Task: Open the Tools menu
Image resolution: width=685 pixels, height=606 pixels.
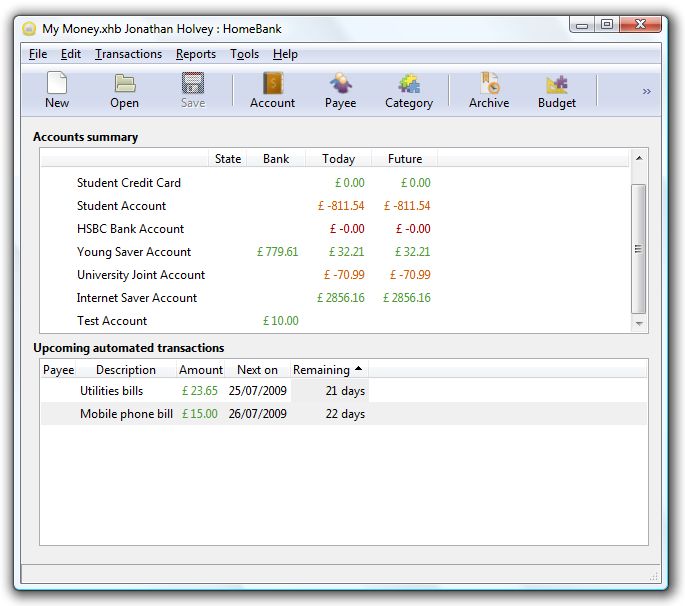Action: [x=244, y=54]
